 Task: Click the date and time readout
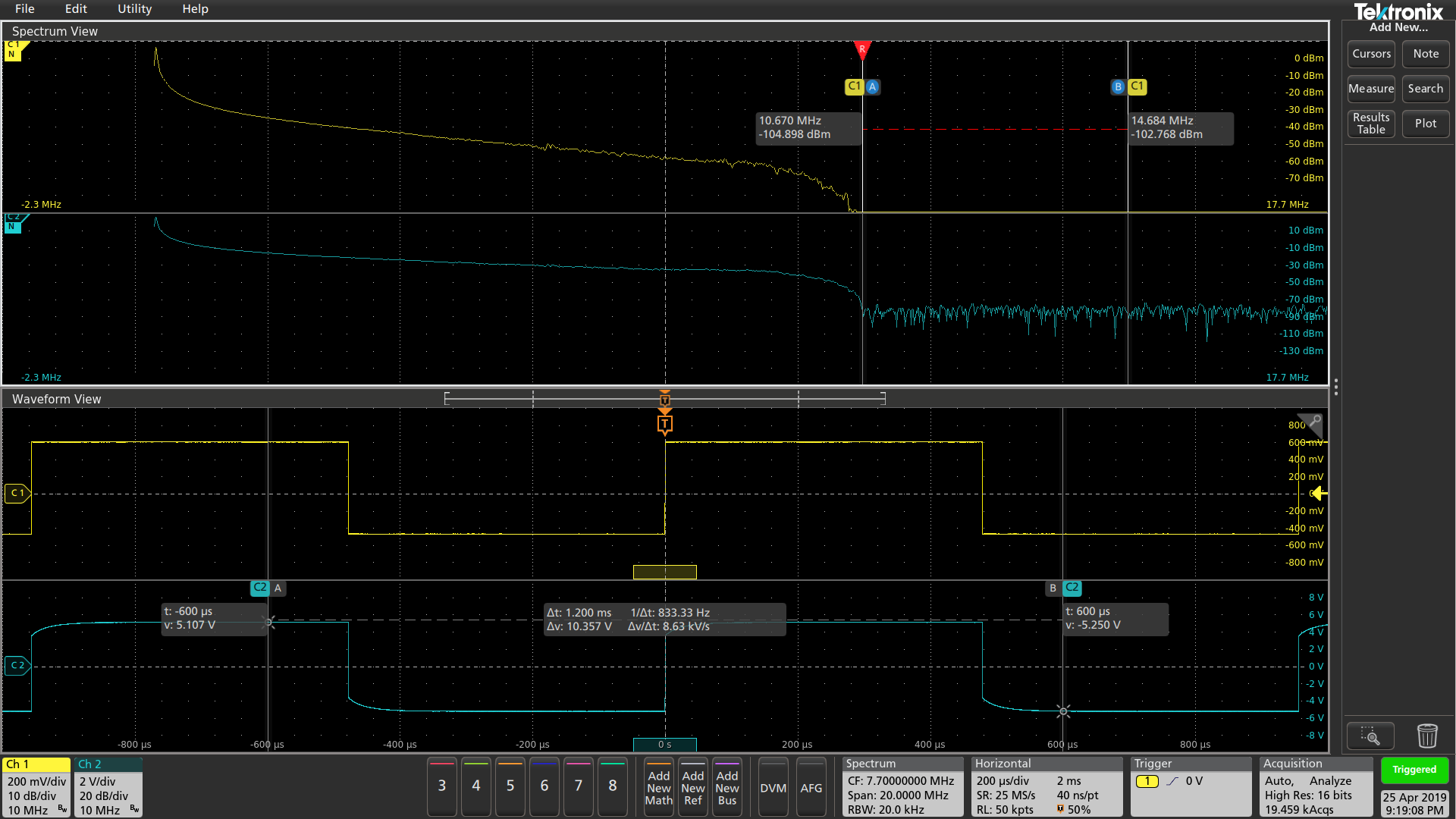click(1414, 803)
